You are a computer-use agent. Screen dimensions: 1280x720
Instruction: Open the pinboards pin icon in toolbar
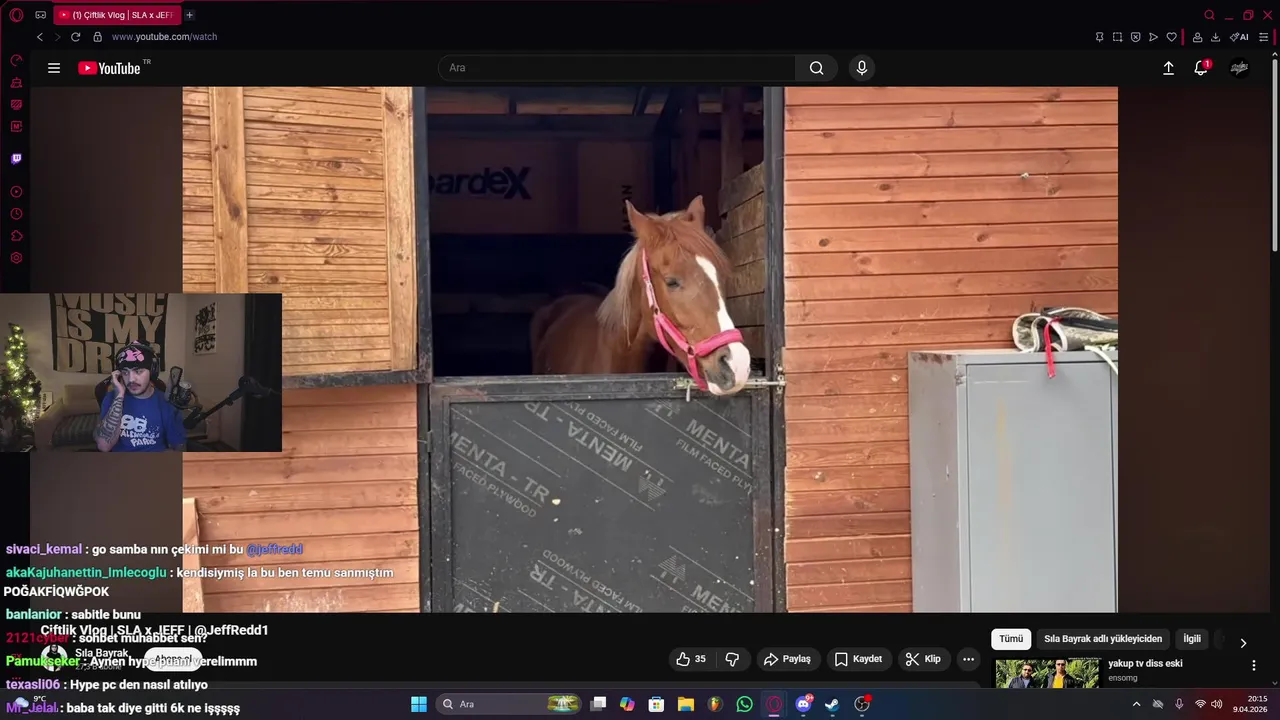[1099, 37]
